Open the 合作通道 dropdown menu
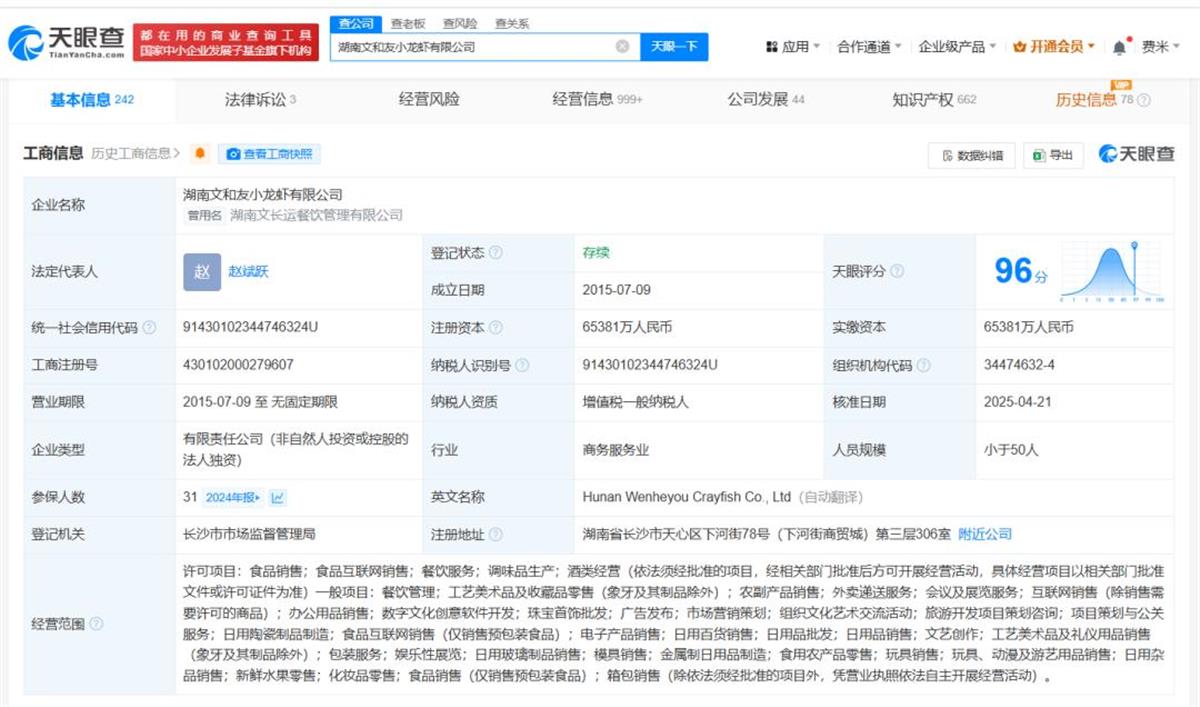 869,47
